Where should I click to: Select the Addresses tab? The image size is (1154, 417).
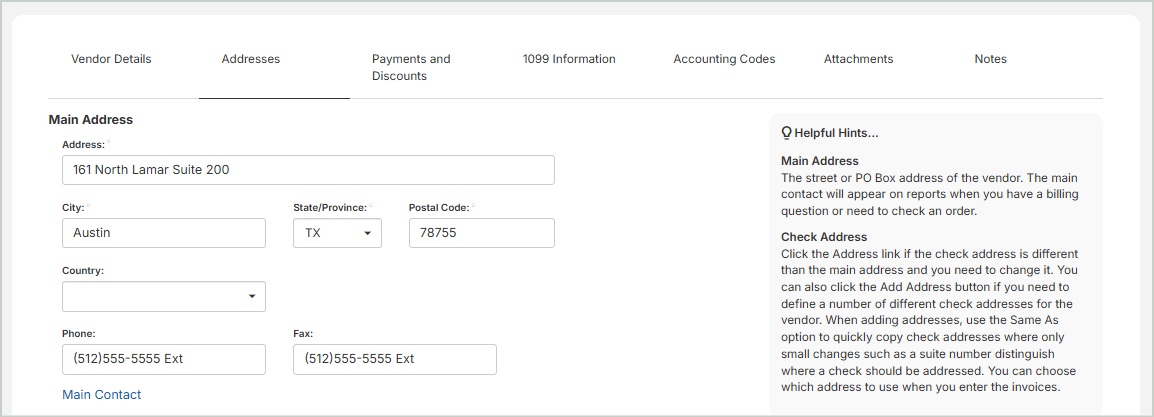click(x=251, y=59)
